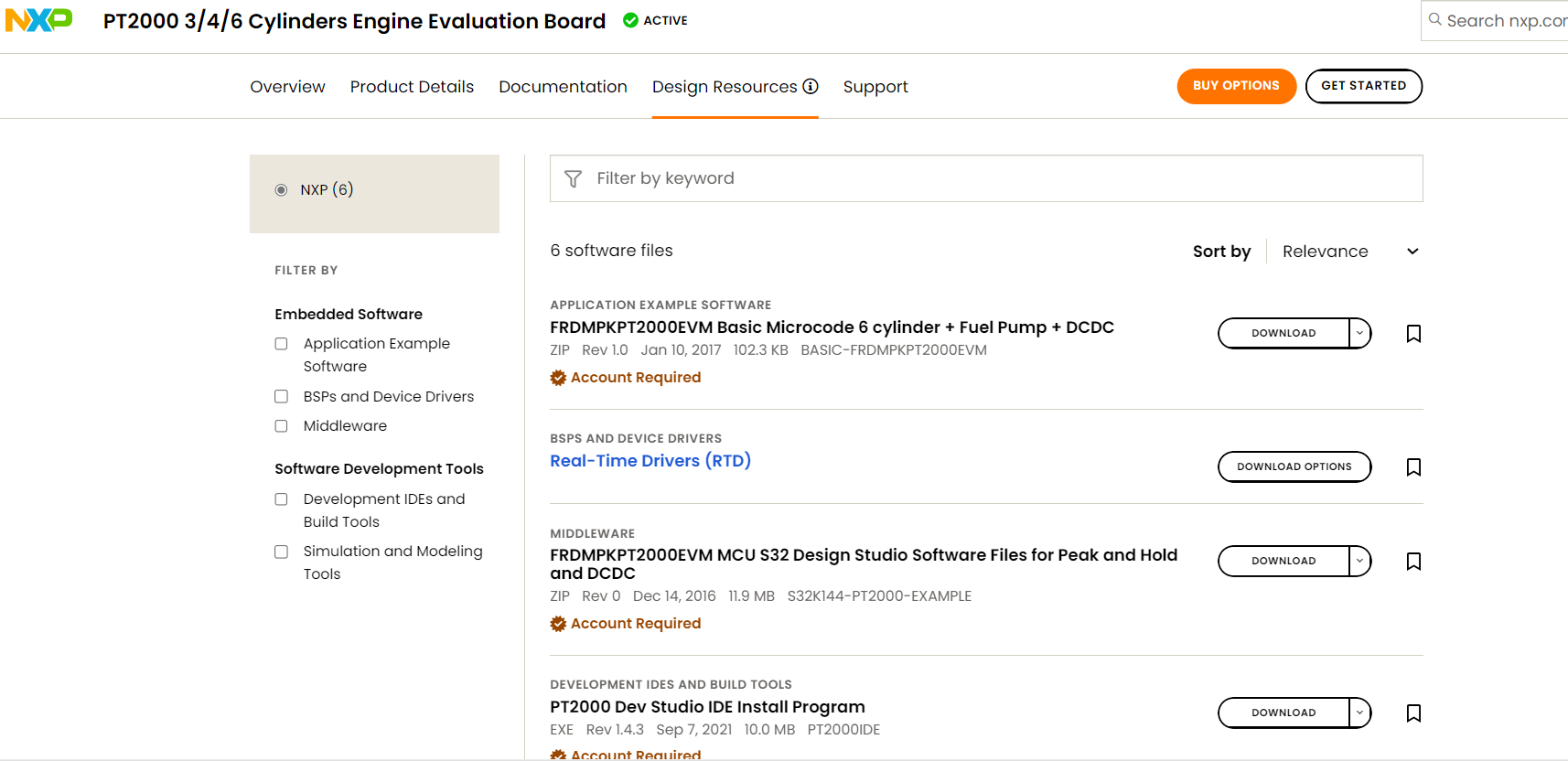The height and width of the screenshot is (761, 1568).
Task: Click the 'Embedded Software' filter heading
Action: 349,315
